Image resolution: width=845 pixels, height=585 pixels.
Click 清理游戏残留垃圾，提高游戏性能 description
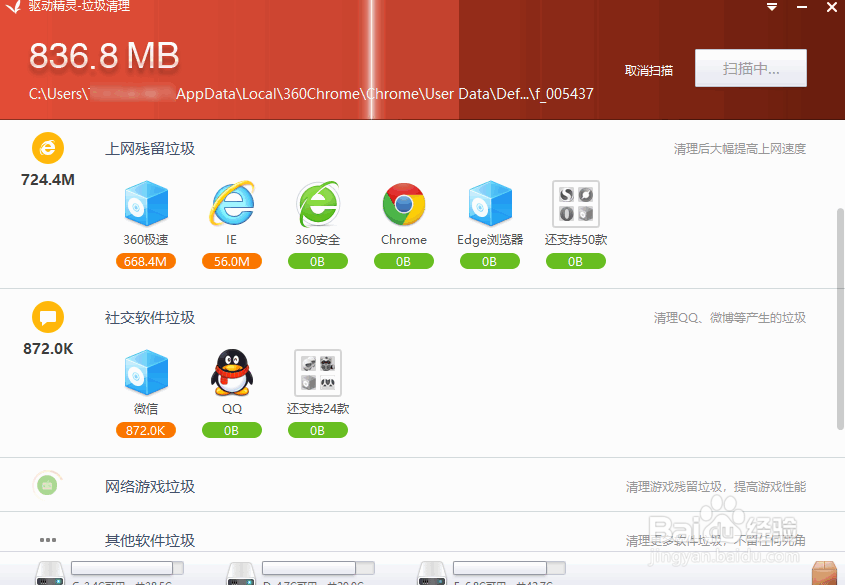716,487
